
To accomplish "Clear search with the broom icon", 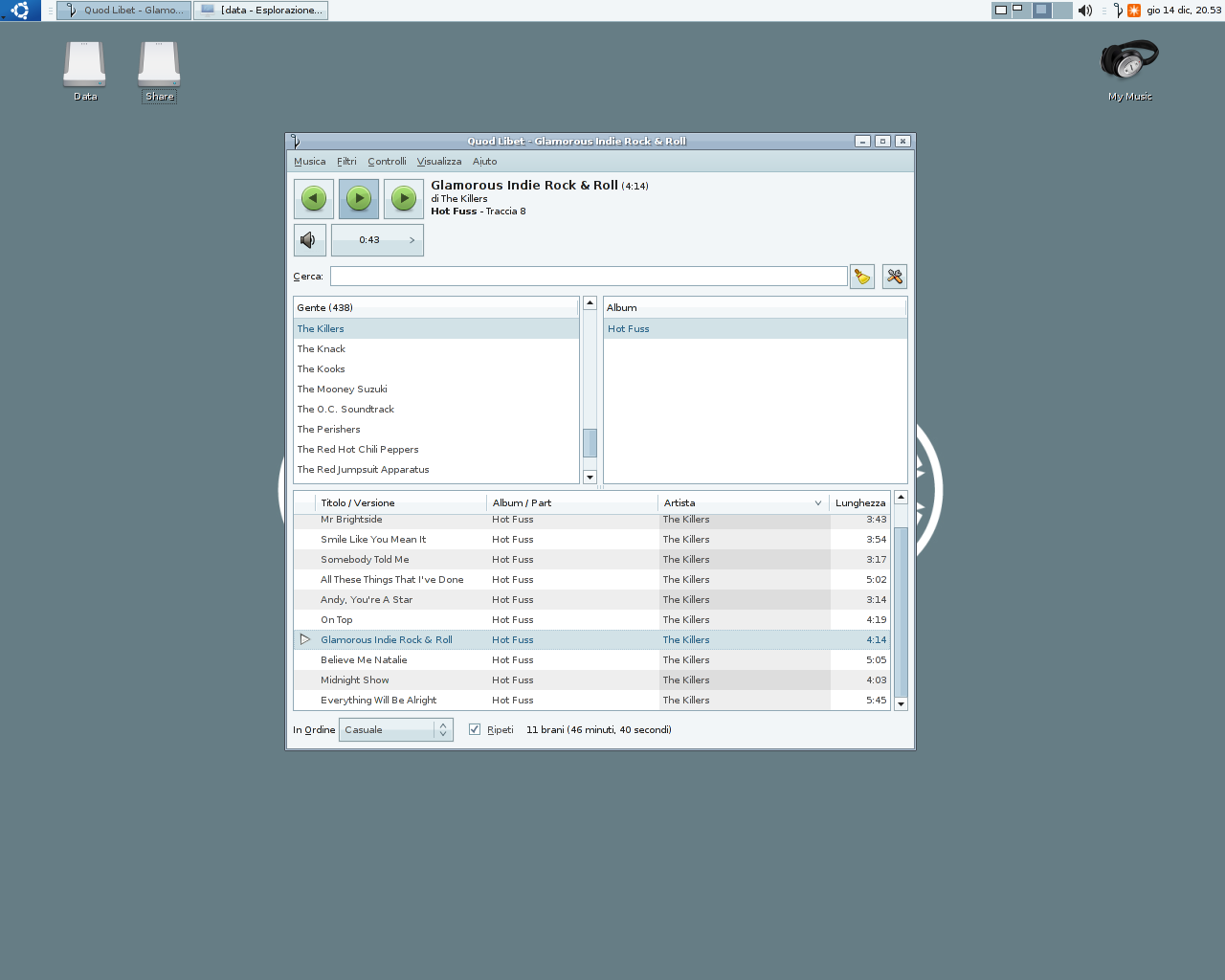I will pyautogui.click(x=862, y=277).
